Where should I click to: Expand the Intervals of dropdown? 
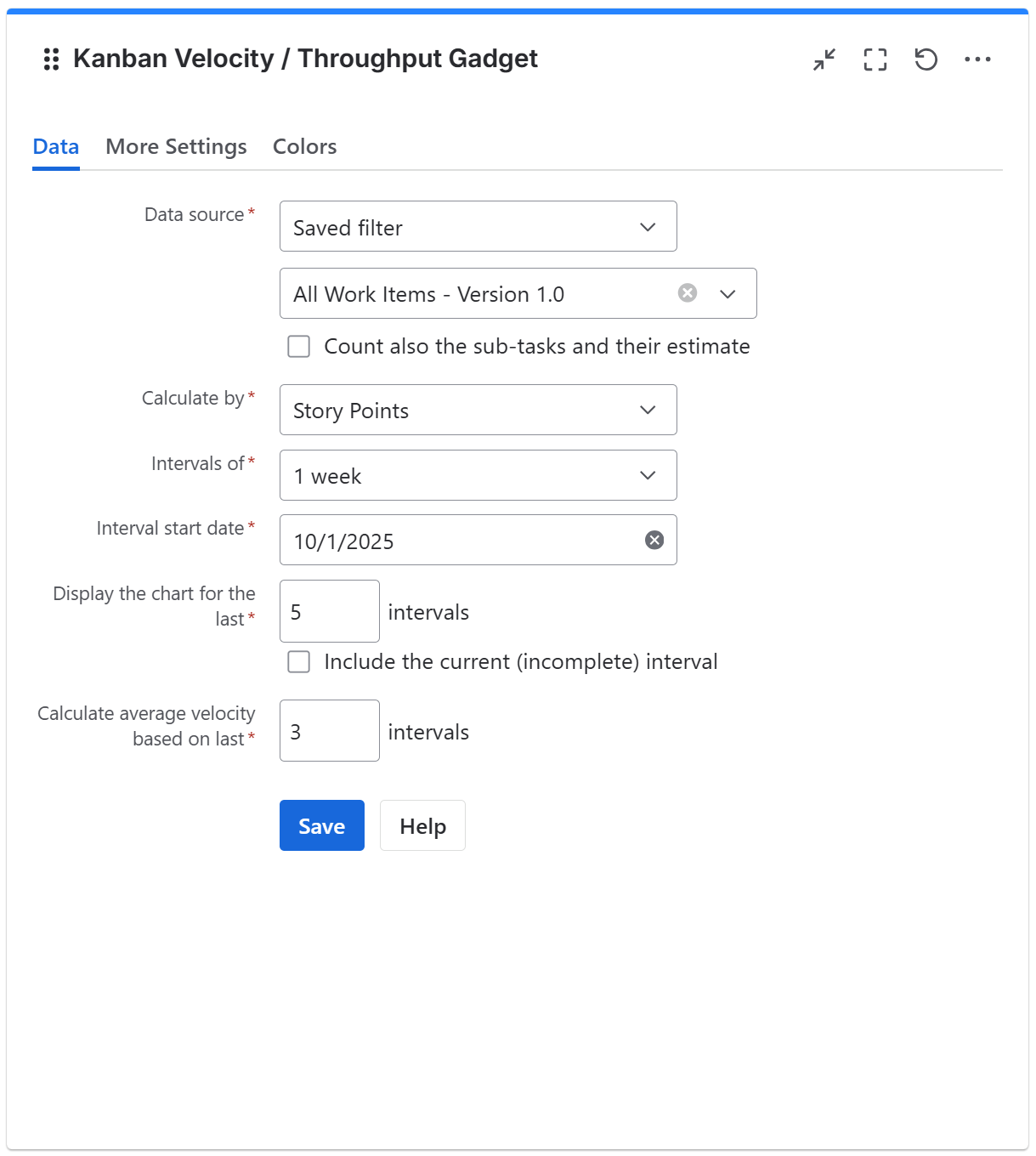pyautogui.click(x=477, y=475)
